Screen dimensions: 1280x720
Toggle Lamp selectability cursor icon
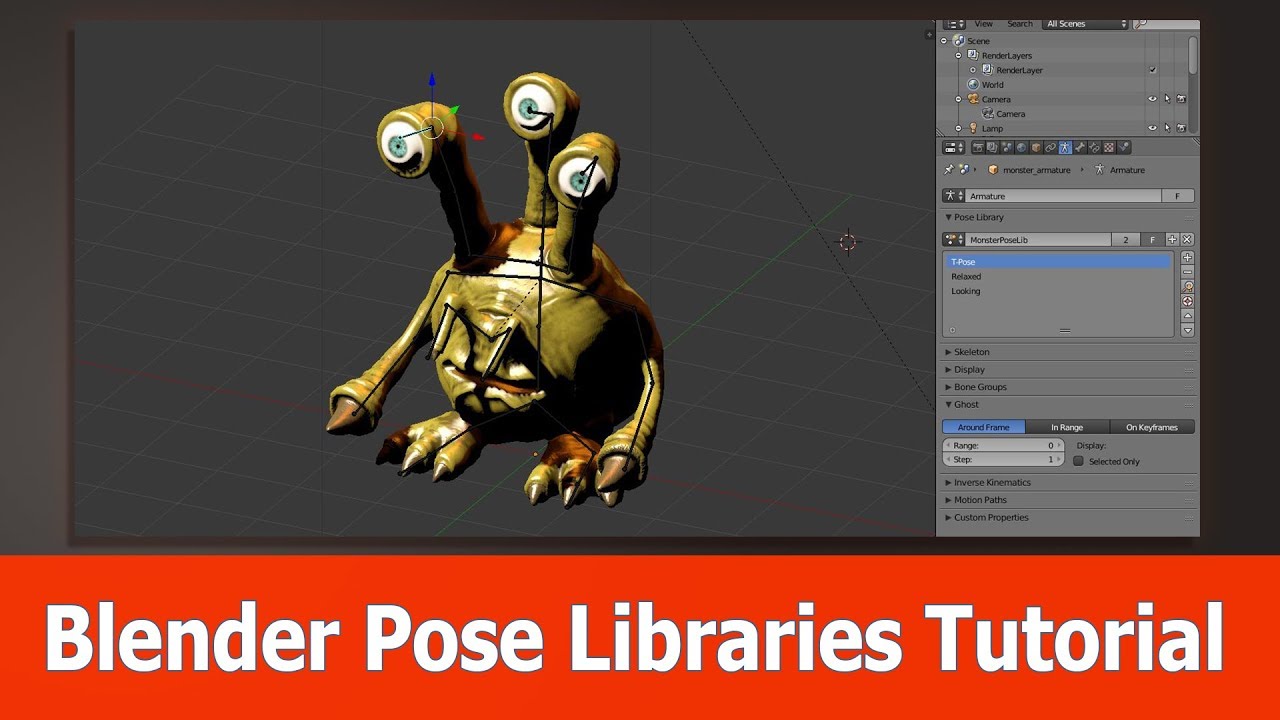(x=1167, y=128)
